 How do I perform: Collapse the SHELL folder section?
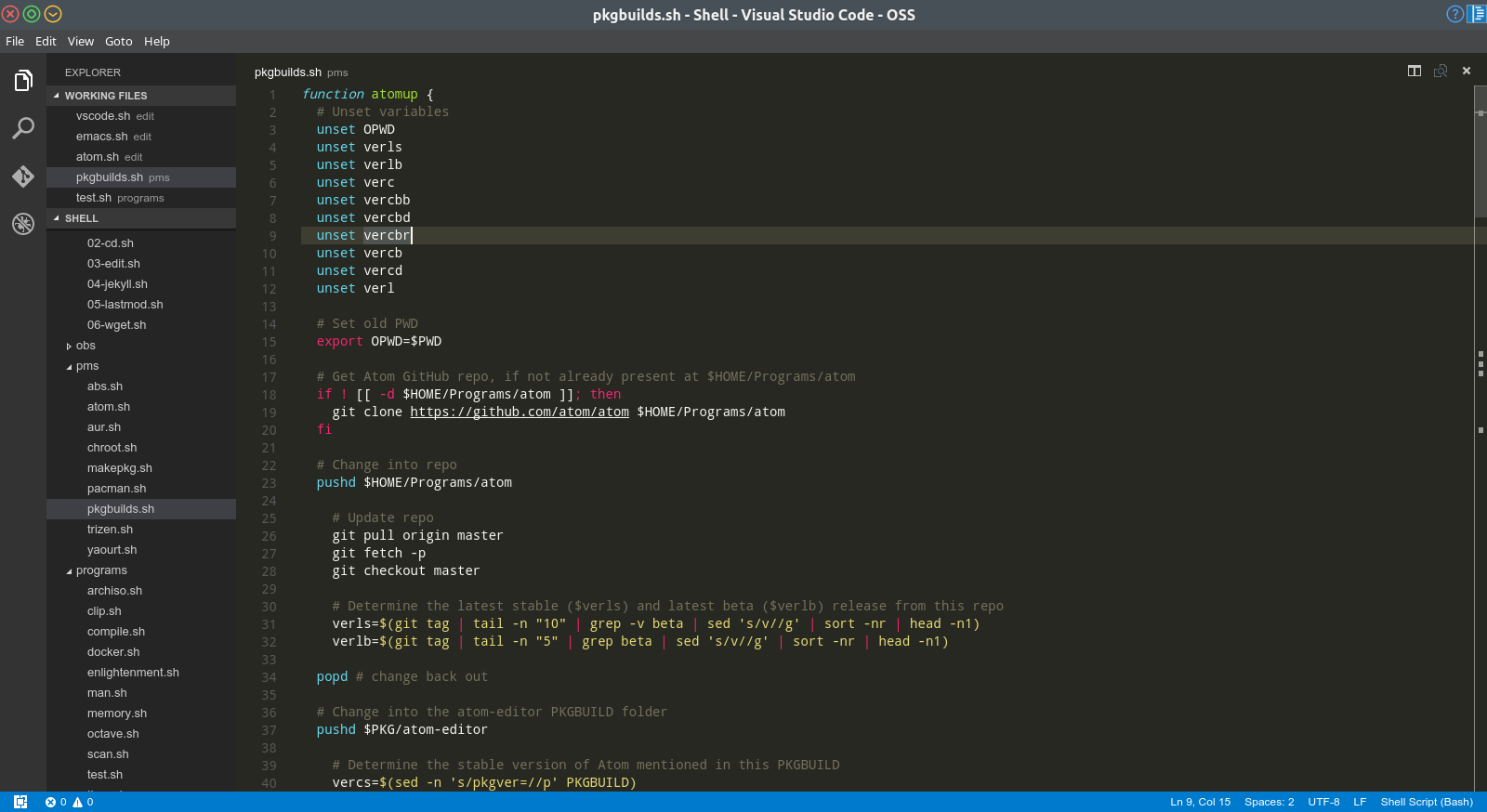141,218
